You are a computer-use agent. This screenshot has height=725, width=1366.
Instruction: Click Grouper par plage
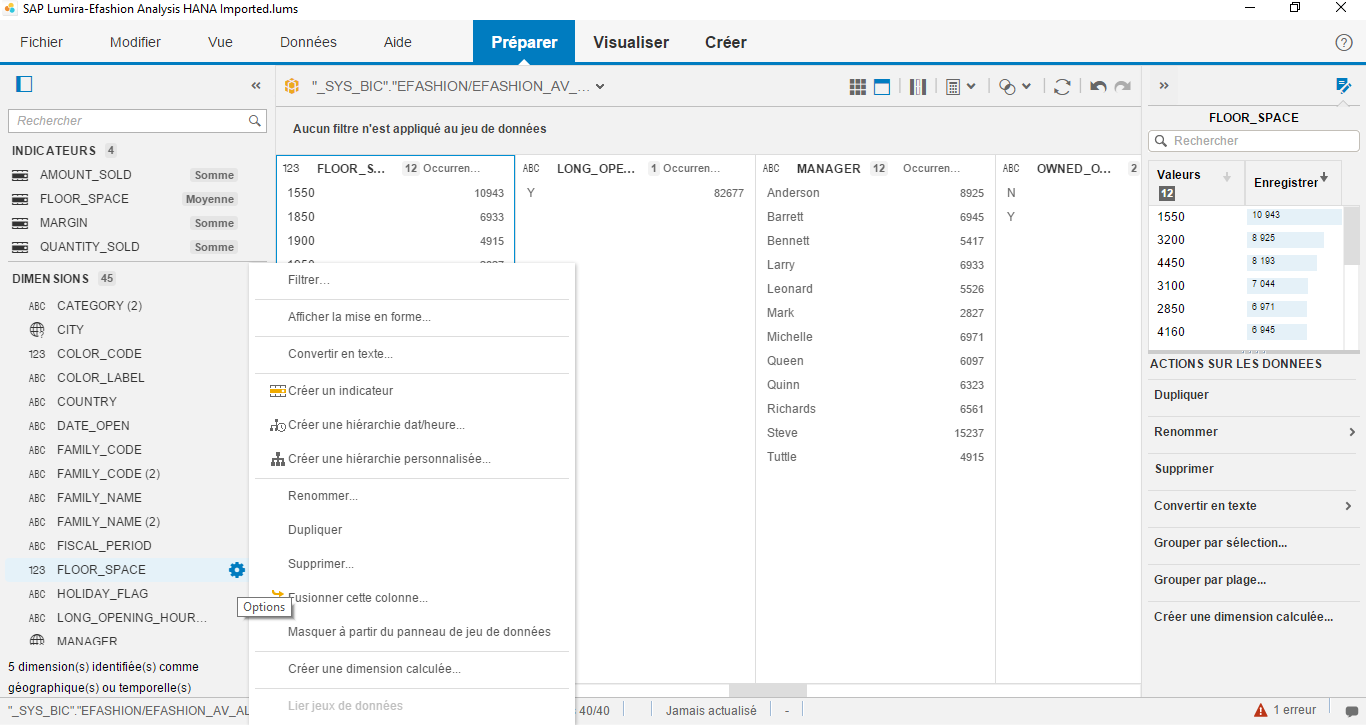click(x=1210, y=580)
